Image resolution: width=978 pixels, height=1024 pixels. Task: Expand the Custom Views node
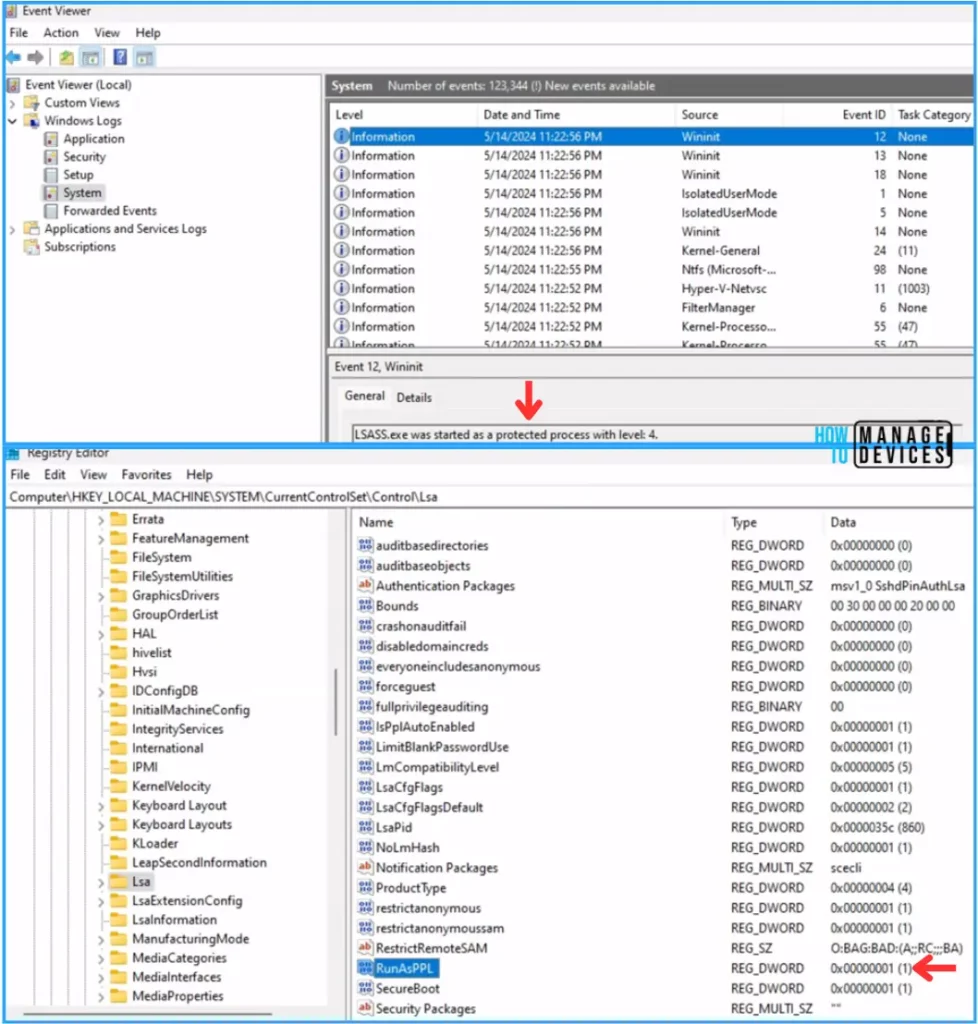click(12, 103)
